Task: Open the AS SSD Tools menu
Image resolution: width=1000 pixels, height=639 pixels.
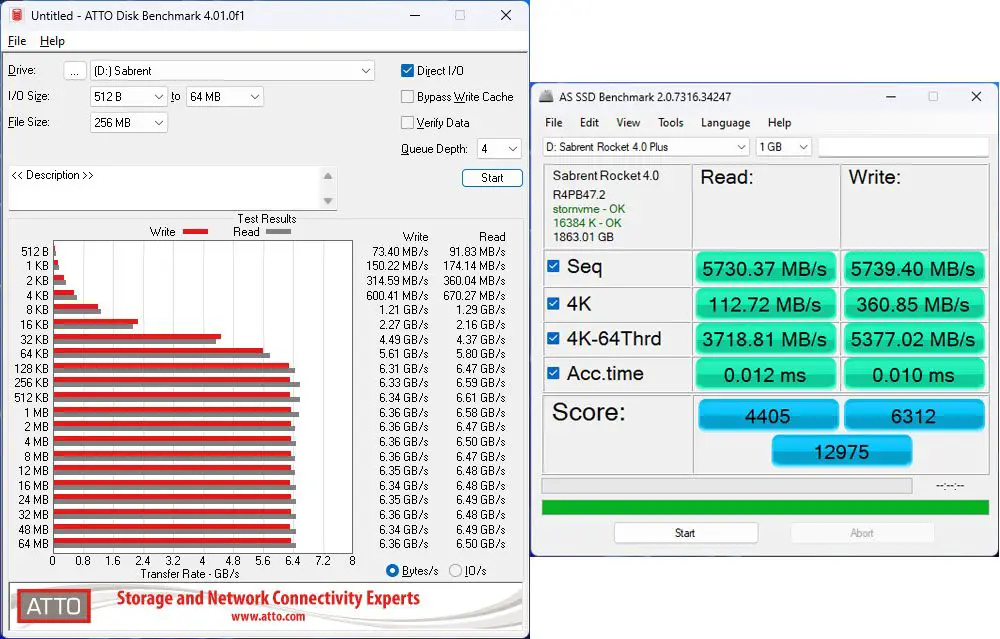Action: coord(671,122)
